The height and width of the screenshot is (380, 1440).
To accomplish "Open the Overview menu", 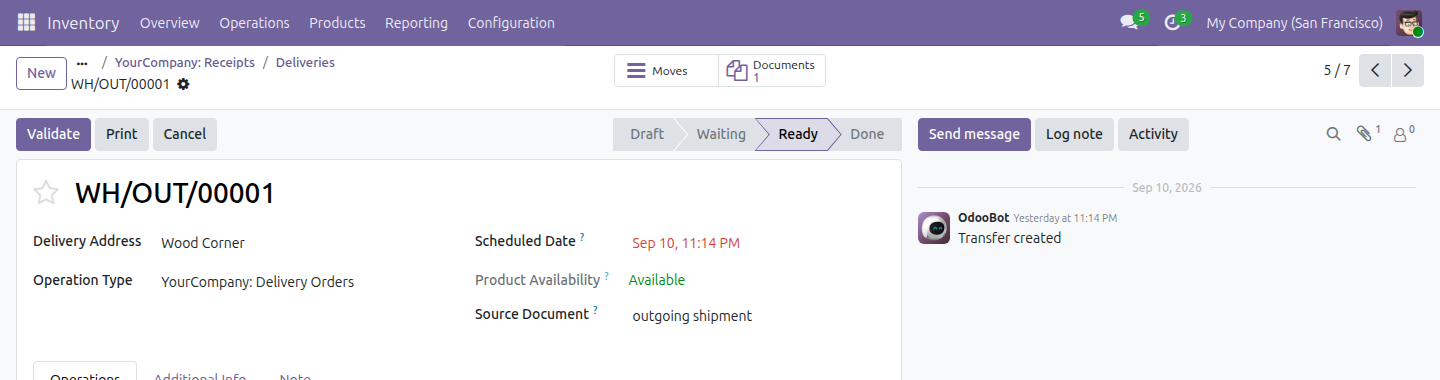I will 170,22.
